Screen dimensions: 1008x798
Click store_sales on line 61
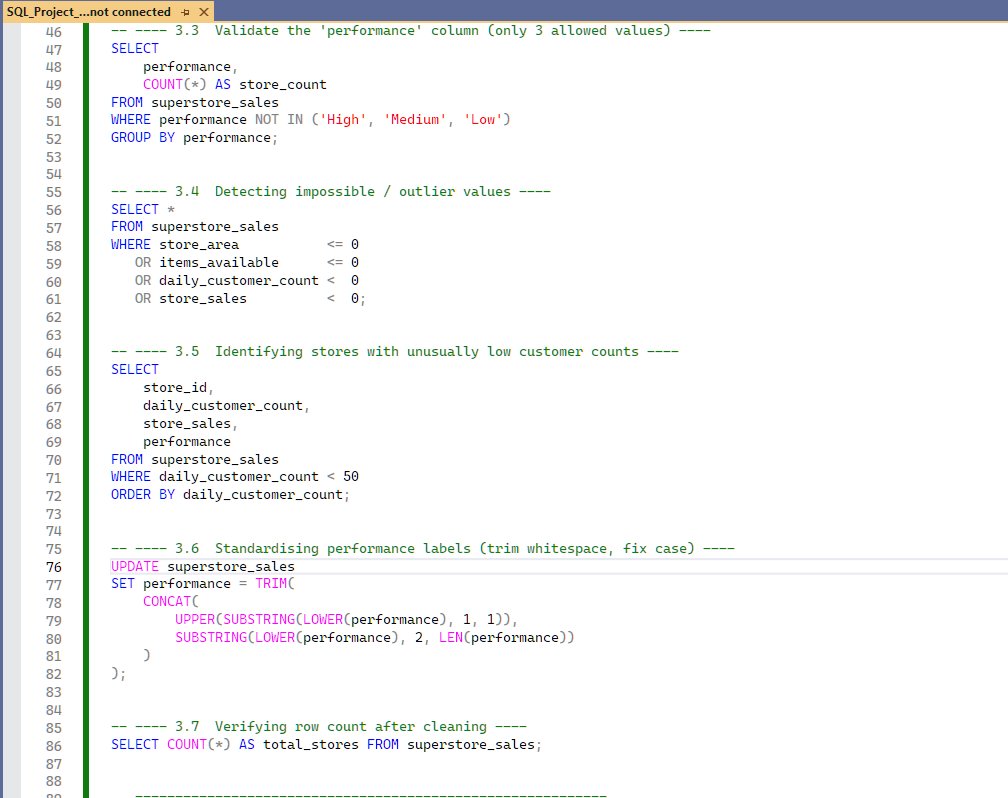pyautogui.click(x=202, y=298)
